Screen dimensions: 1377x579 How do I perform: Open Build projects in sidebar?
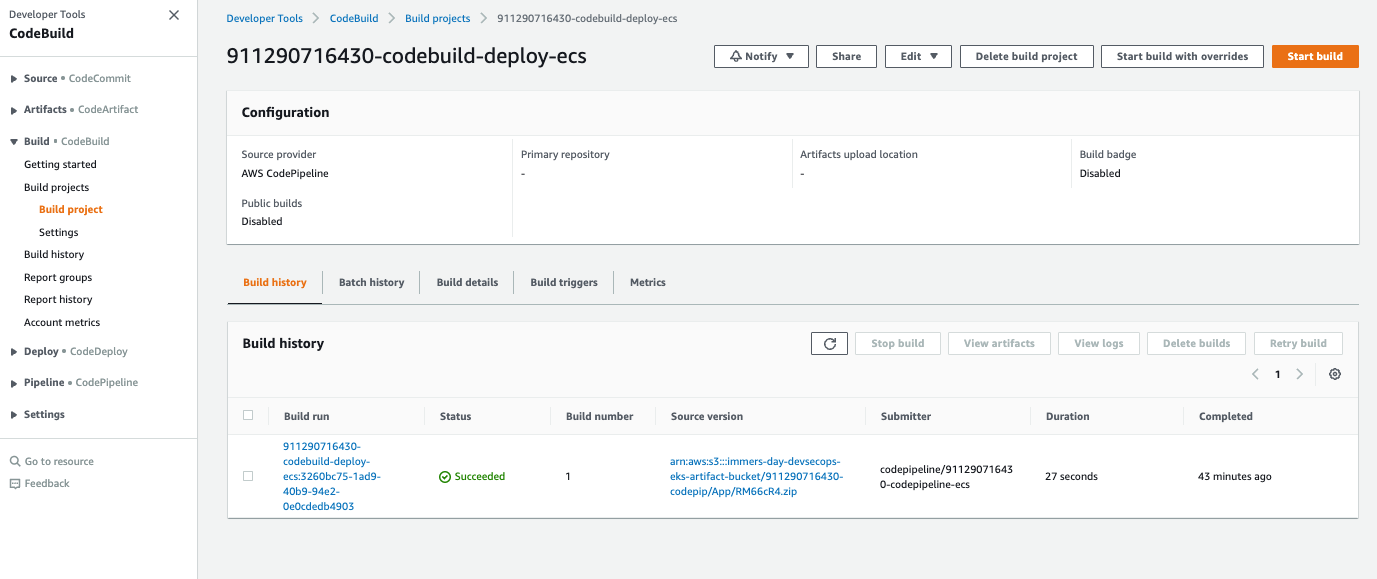(56, 187)
